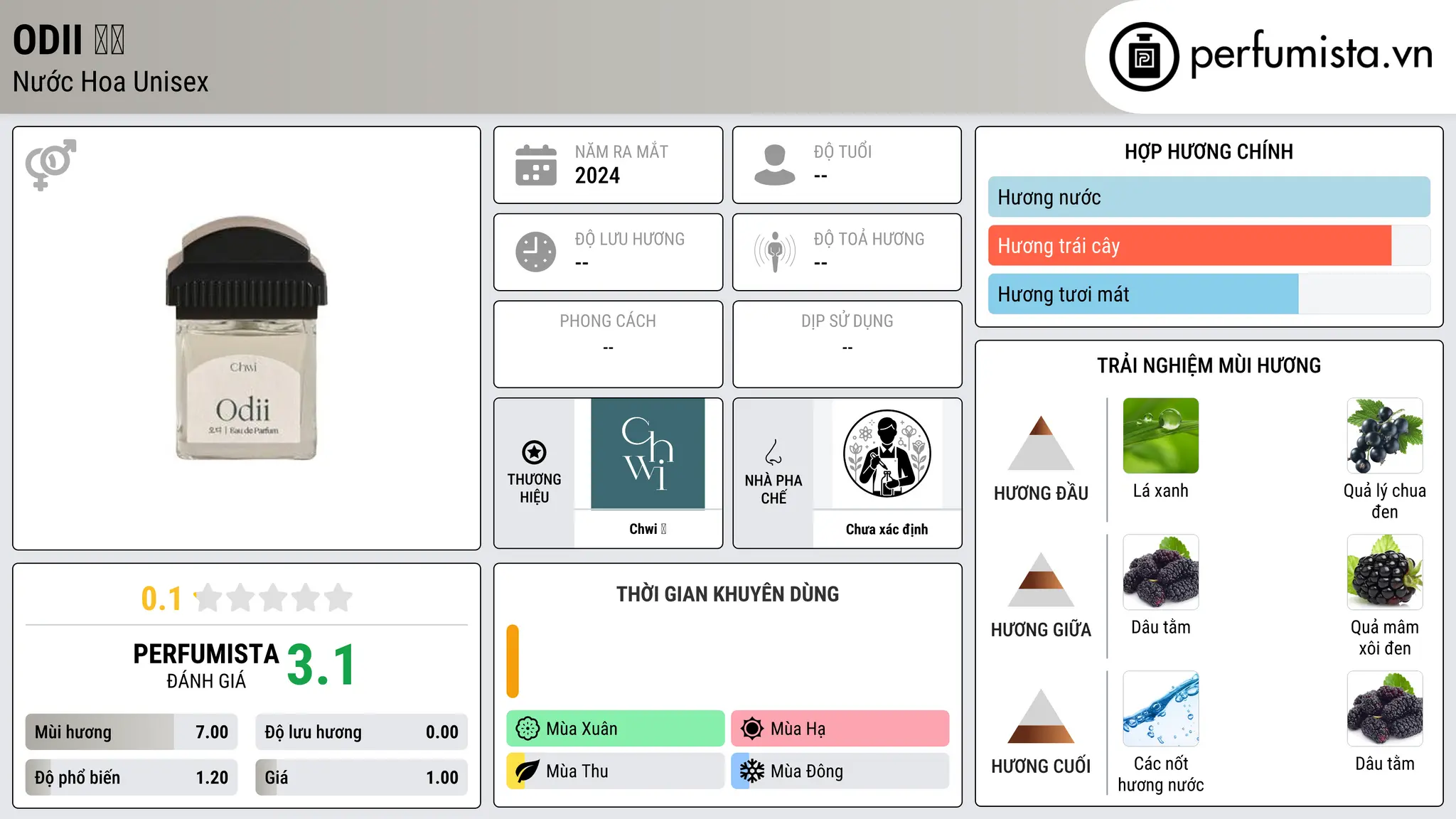Click the snowflake icon for Mùa Đông
Screen dimensions: 1456x819
(x=752, y=771)
